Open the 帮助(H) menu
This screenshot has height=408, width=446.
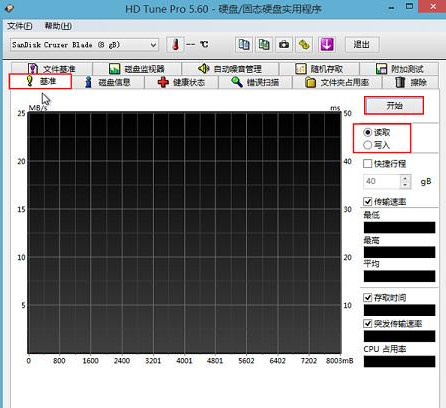[x=58, y=26]
